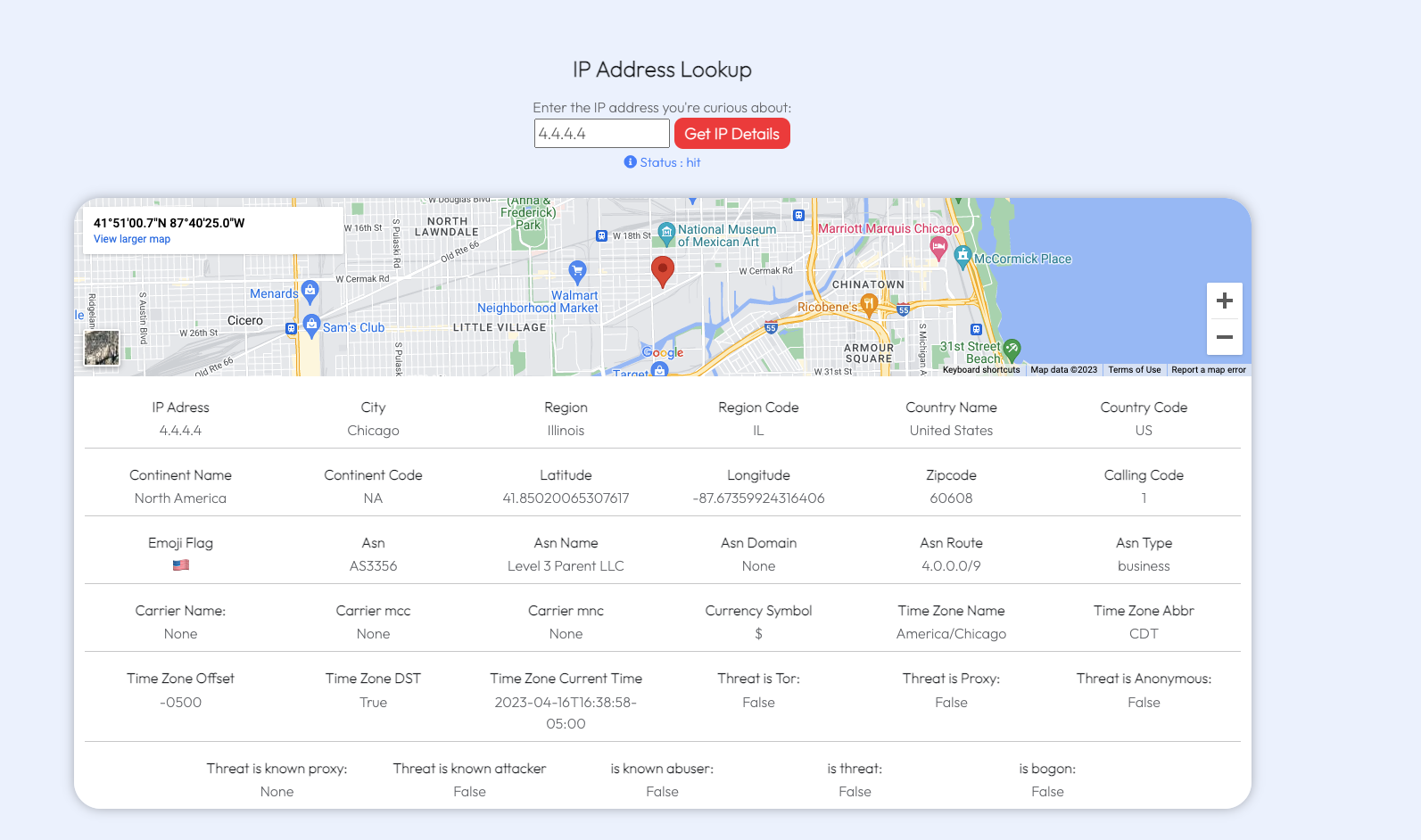Click the IP Address Lookup heading

[662, 70]
